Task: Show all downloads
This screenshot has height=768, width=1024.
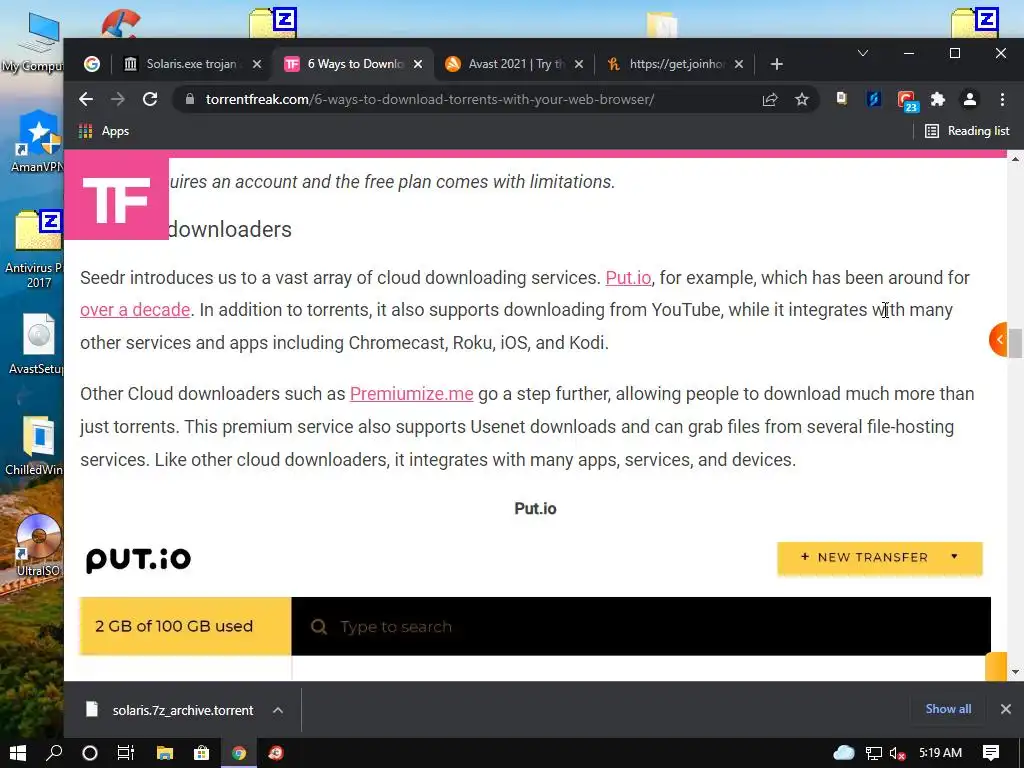Action: [948, 709]
